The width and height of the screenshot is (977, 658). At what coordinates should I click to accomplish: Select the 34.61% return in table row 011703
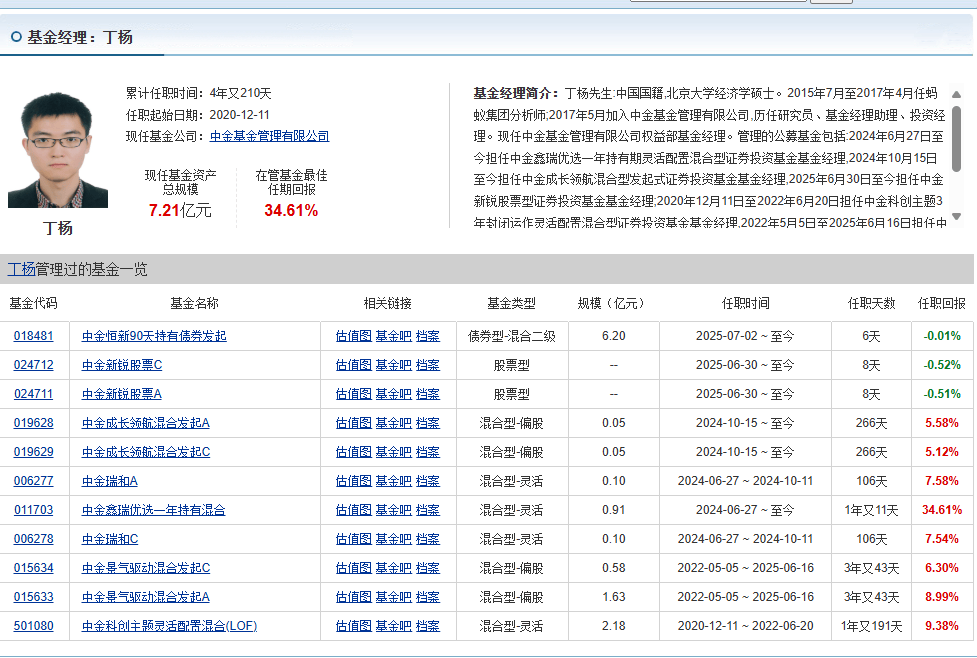pos(941,510)
